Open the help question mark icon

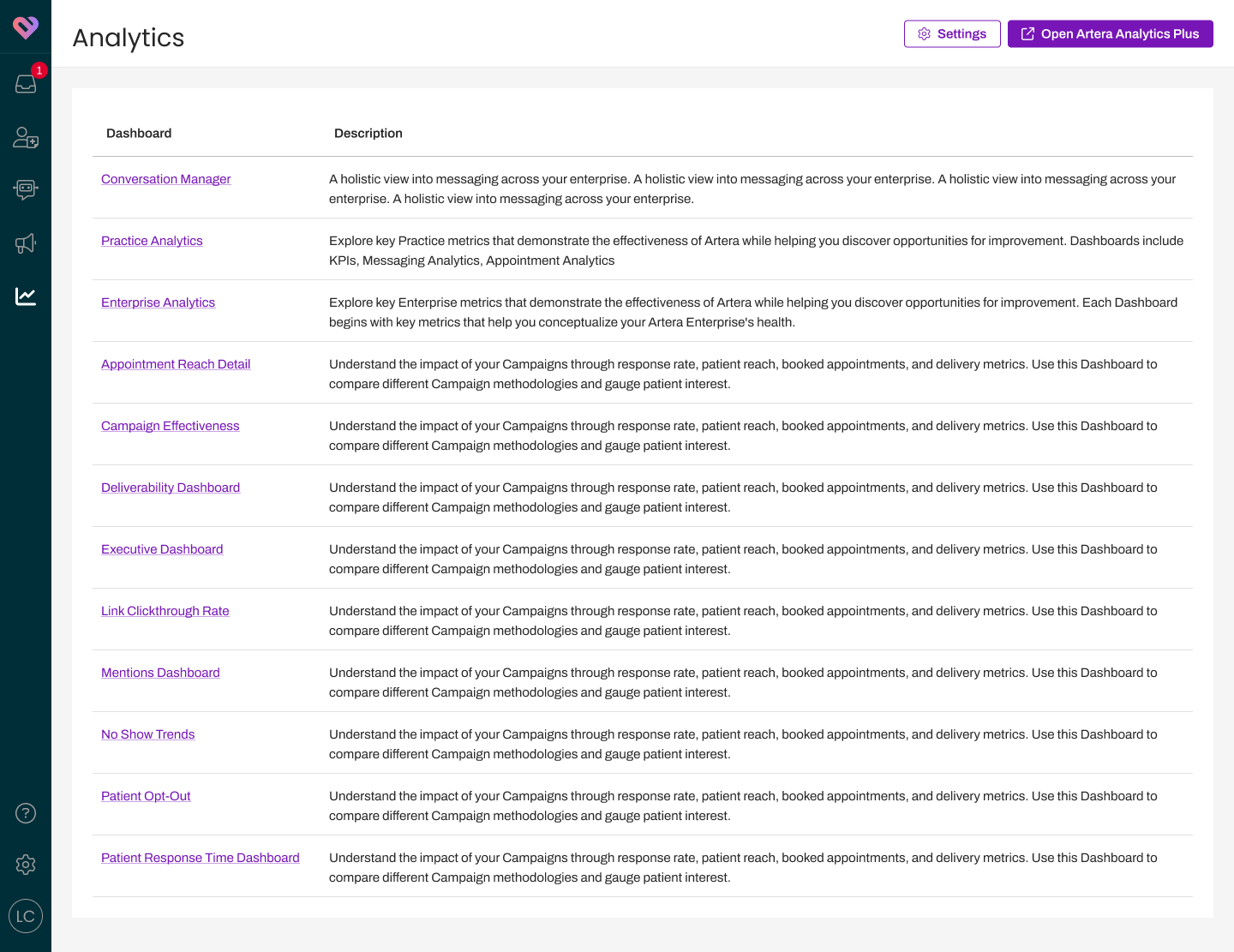point(26,813)
